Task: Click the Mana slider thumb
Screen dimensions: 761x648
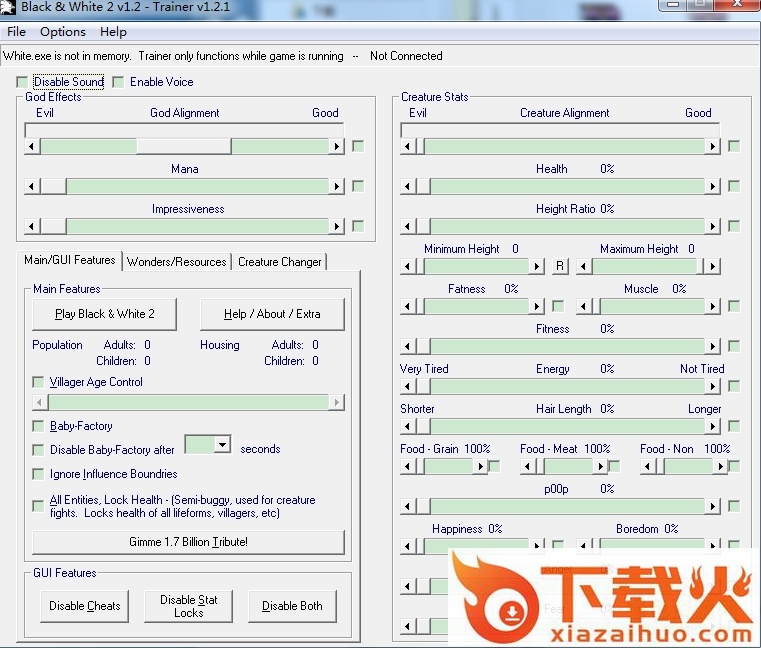Action: tap(53, 186)
